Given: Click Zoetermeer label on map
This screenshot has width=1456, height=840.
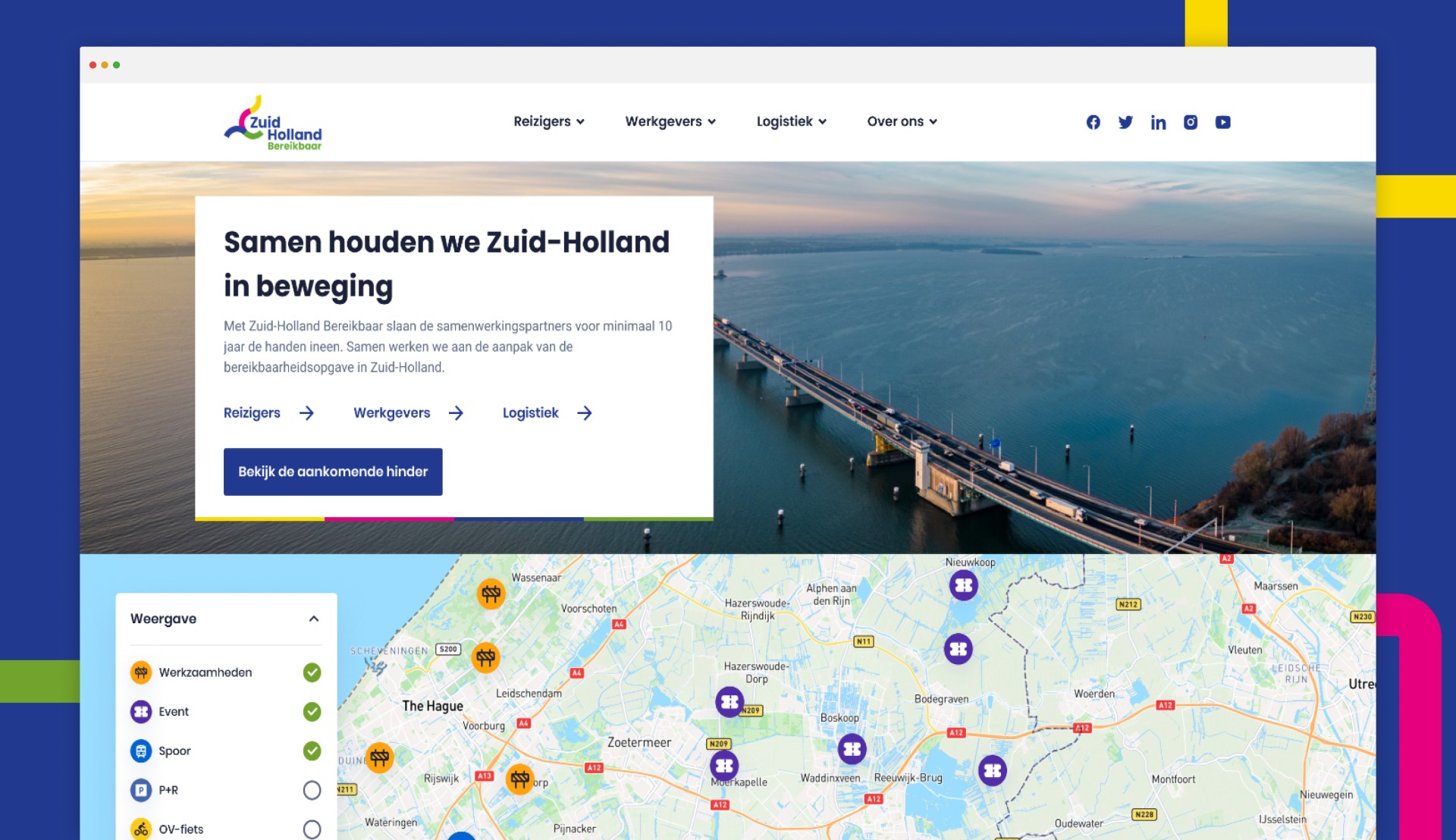Looking at the screenshot, I should coord(639,743).
